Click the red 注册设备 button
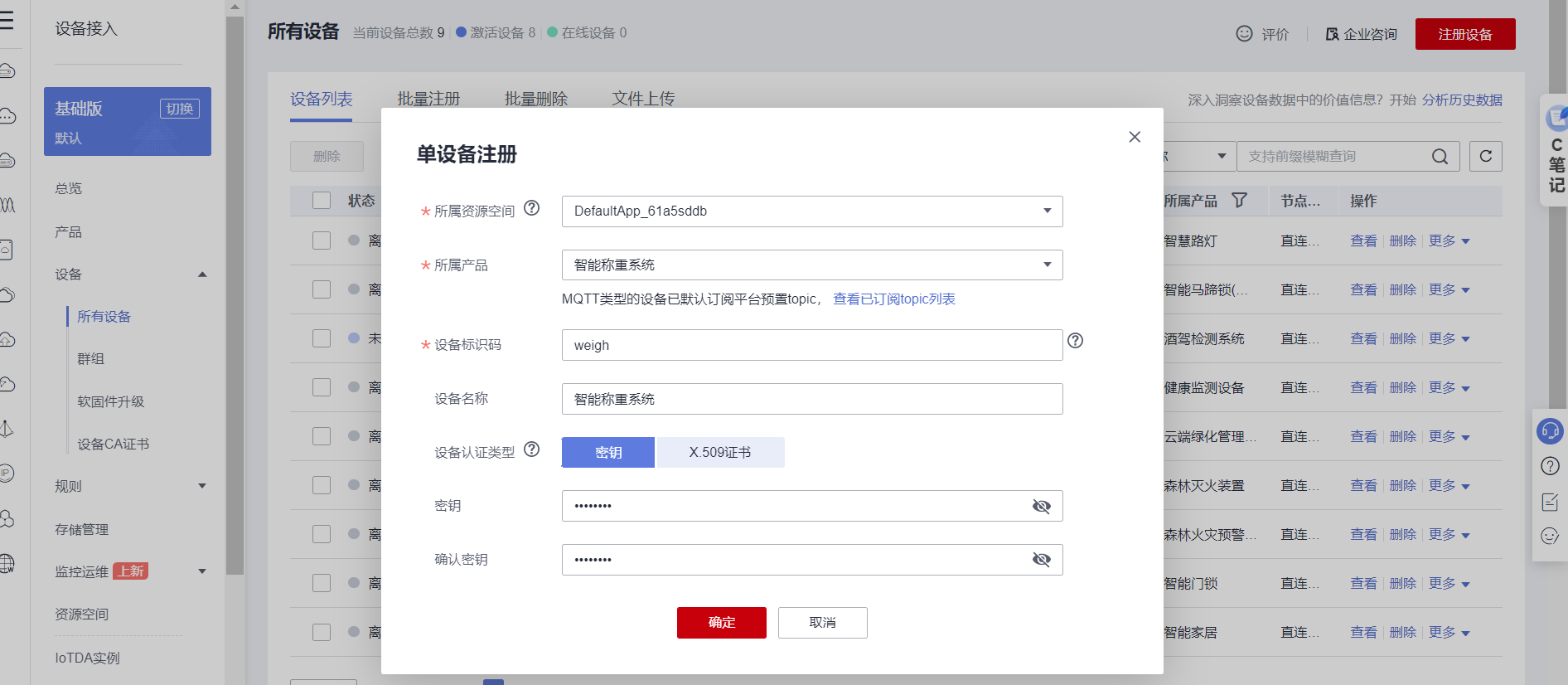Screen dimensions: 1568x685 pos(1465,34)
